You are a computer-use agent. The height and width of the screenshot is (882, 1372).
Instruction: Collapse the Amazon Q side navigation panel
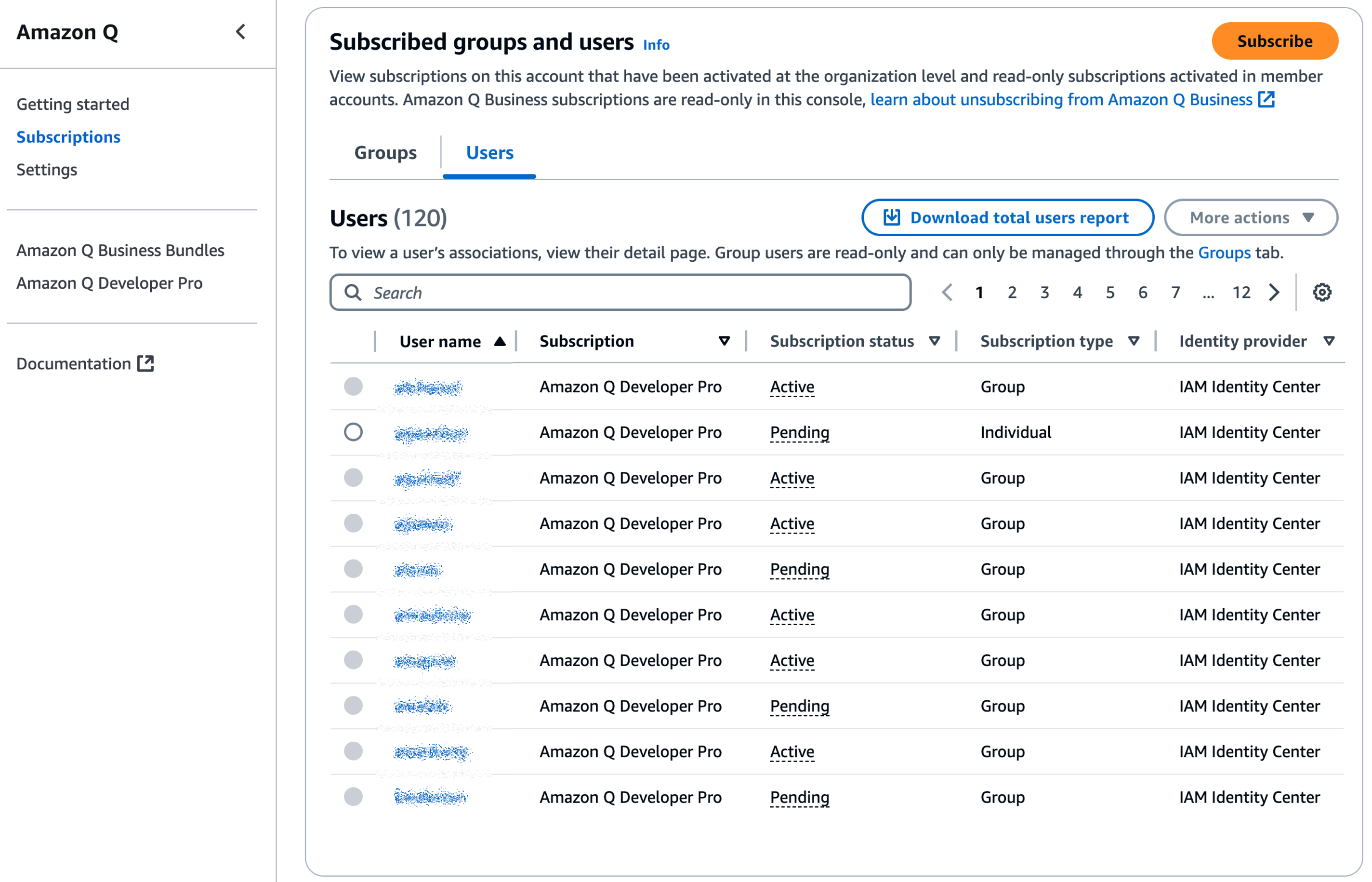(240, 32)
